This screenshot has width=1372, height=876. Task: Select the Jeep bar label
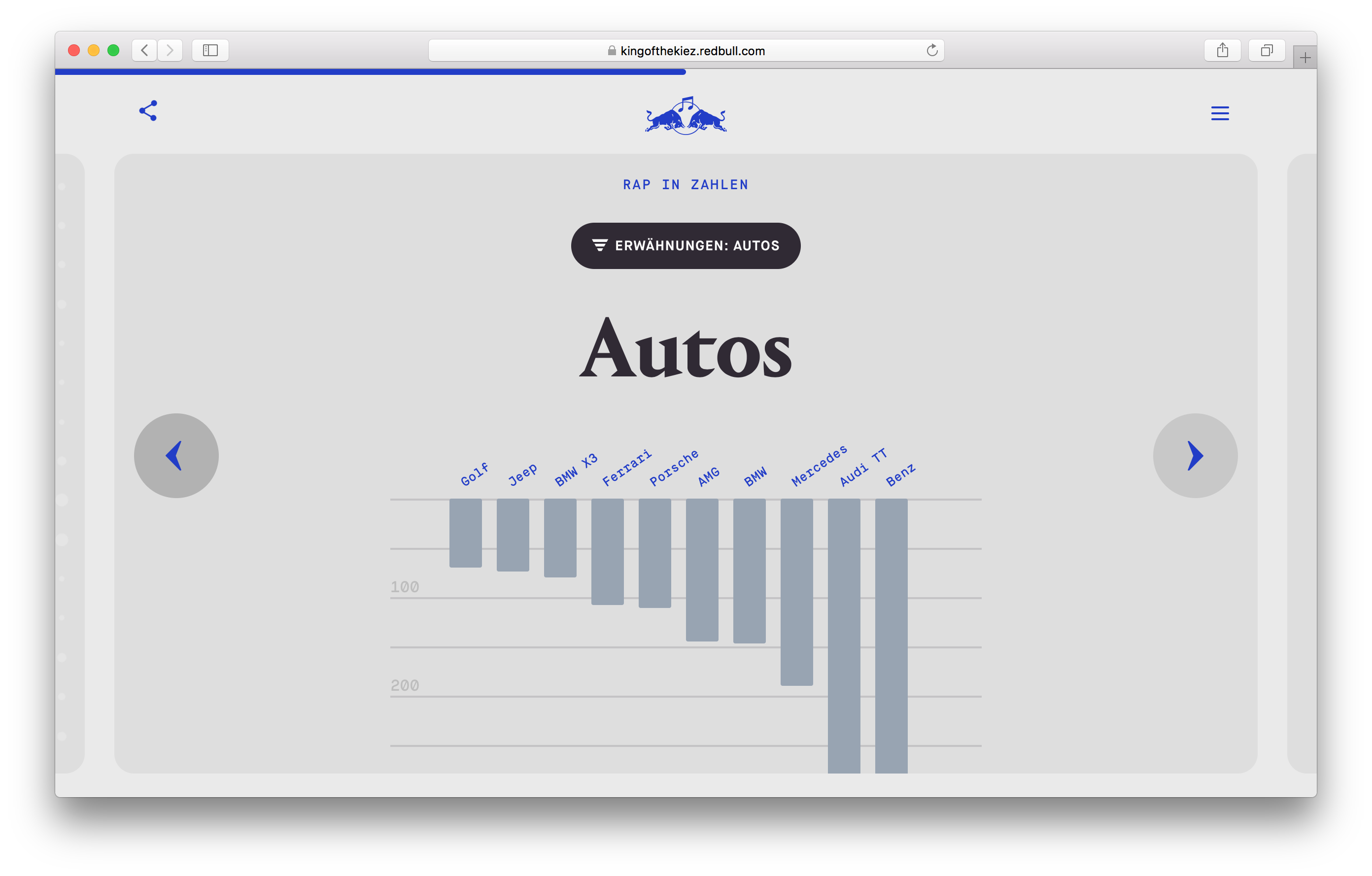522,474
